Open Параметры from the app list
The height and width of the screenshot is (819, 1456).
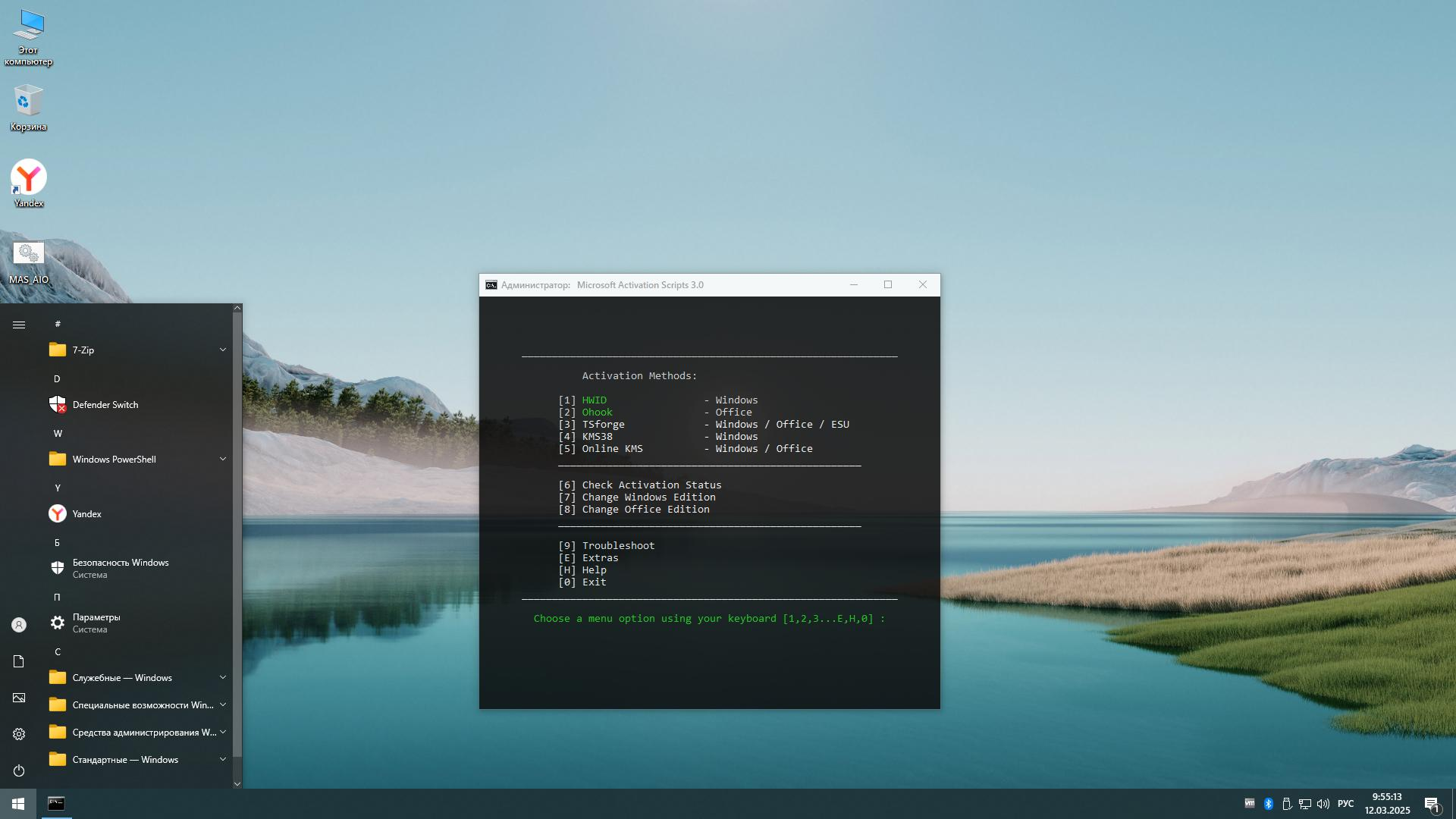[96, 623]
